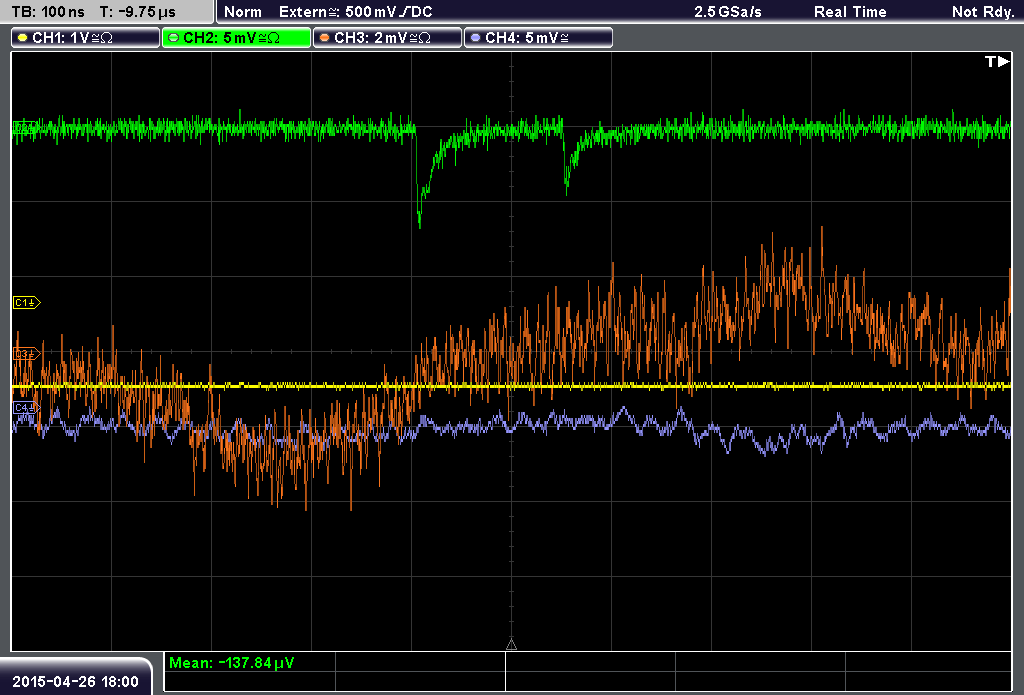Click the yellow dot on CH1 tab

(x=23, y=38)
